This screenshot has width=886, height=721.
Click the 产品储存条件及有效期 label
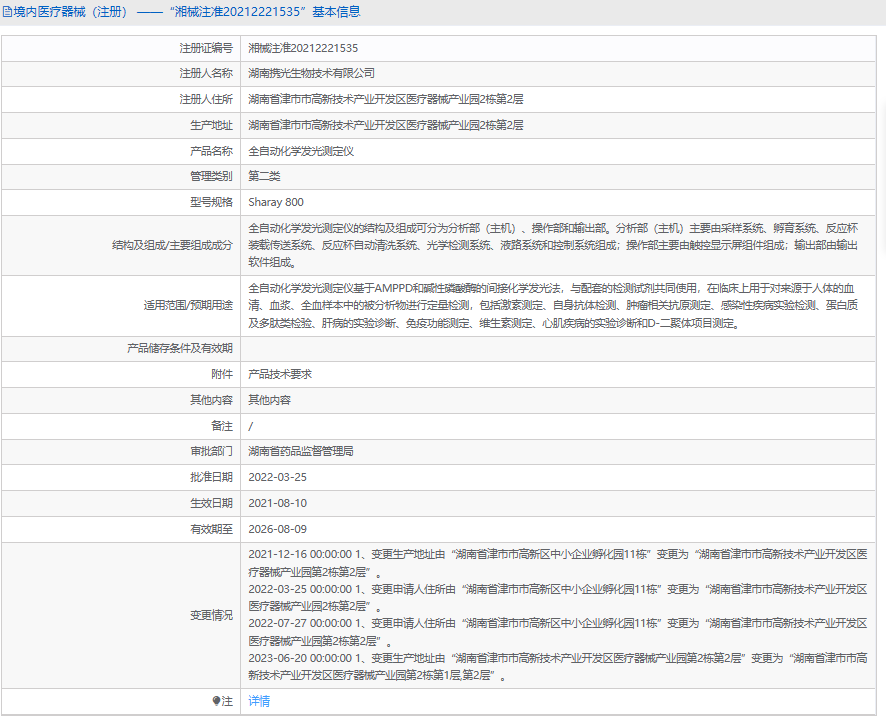pyautogui.click(x=180, y=349)
